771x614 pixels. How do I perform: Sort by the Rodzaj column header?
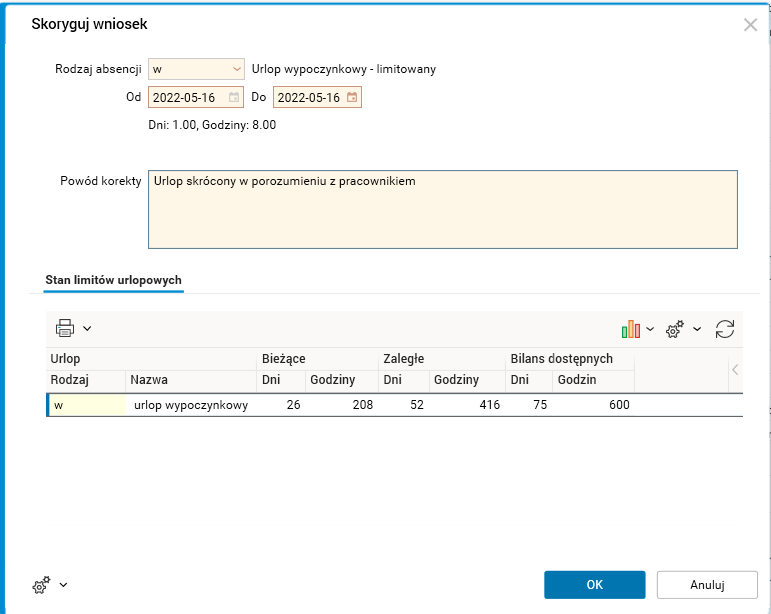[86, 380]
